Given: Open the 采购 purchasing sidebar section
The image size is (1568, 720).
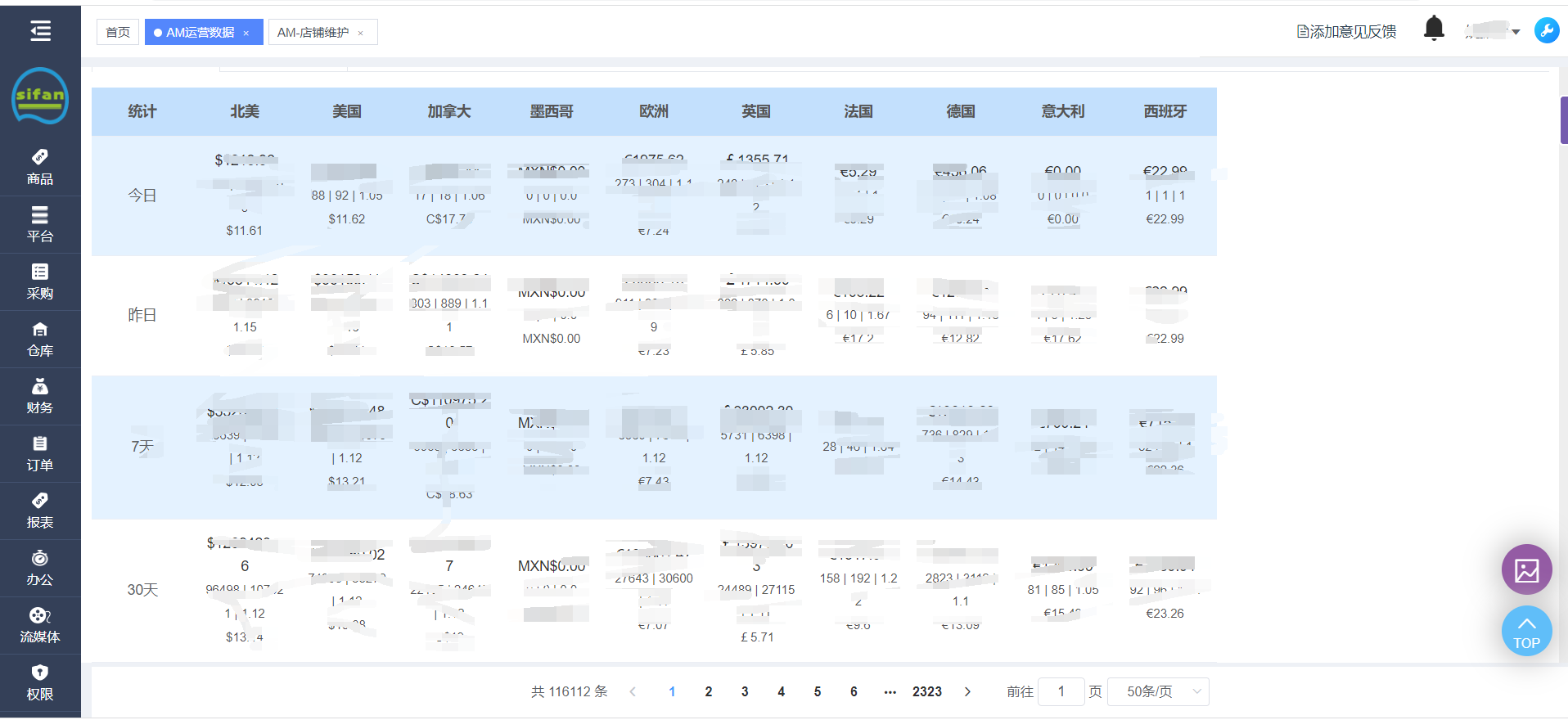Looking at the screenshot, I should pyautogui.click(x=40, y=281).
